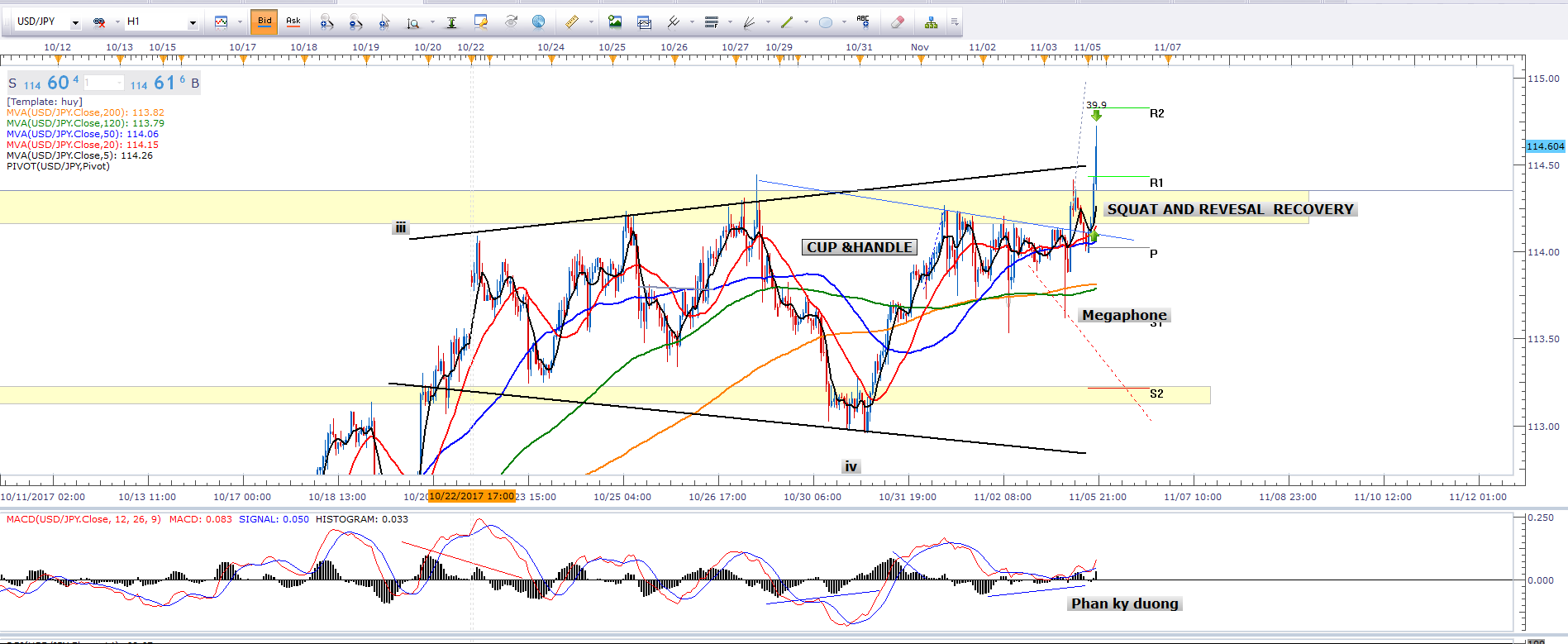The image size is (1568, 644).
Task: Click the zoom in magnifier icon
Action: point(326,22)
